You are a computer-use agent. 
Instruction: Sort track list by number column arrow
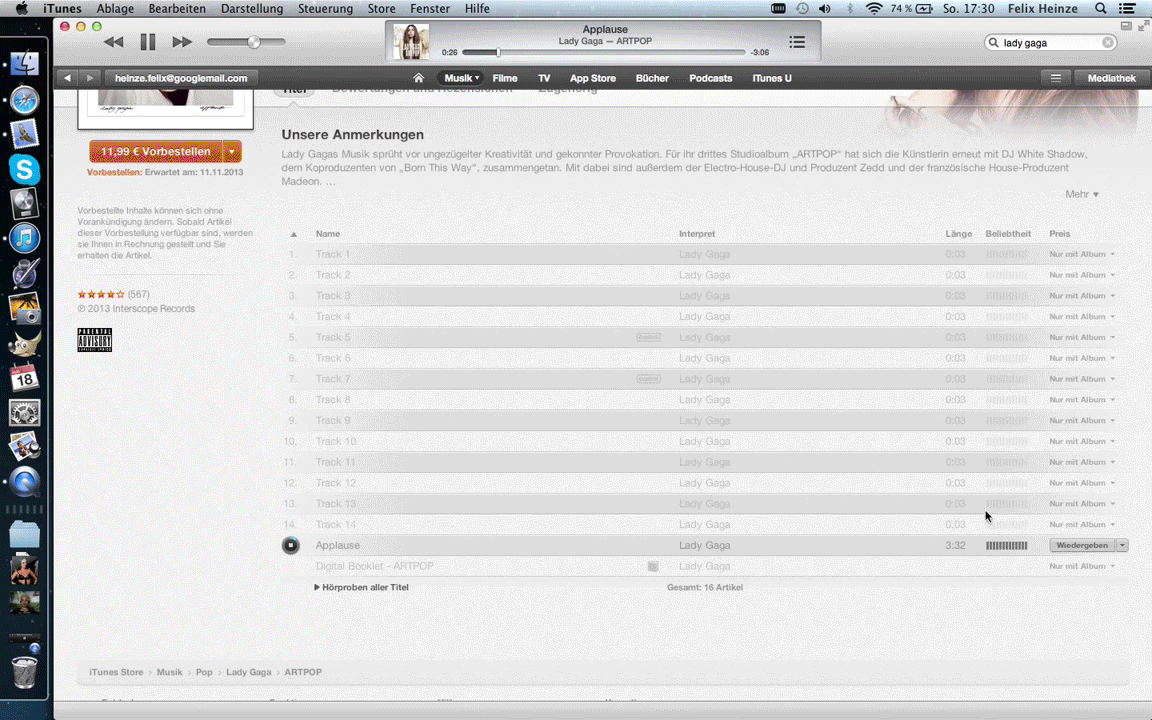coord(294,234)
